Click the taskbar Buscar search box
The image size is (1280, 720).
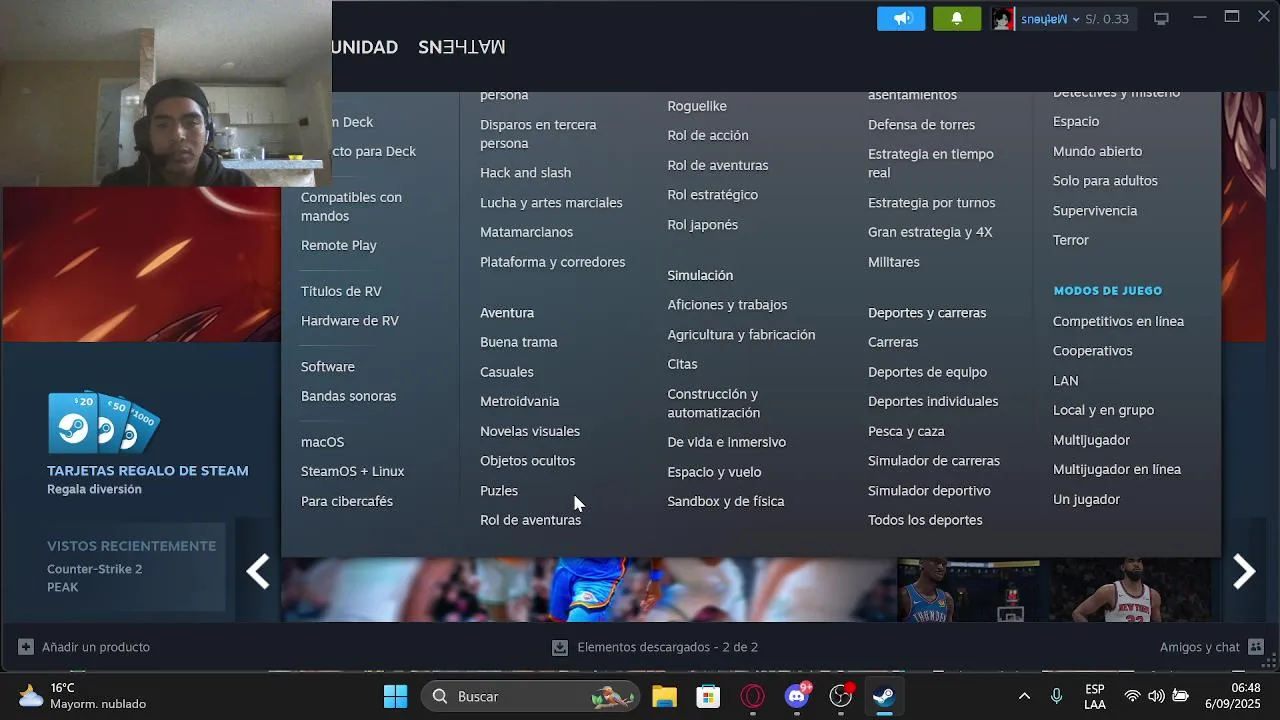point(530,696)
